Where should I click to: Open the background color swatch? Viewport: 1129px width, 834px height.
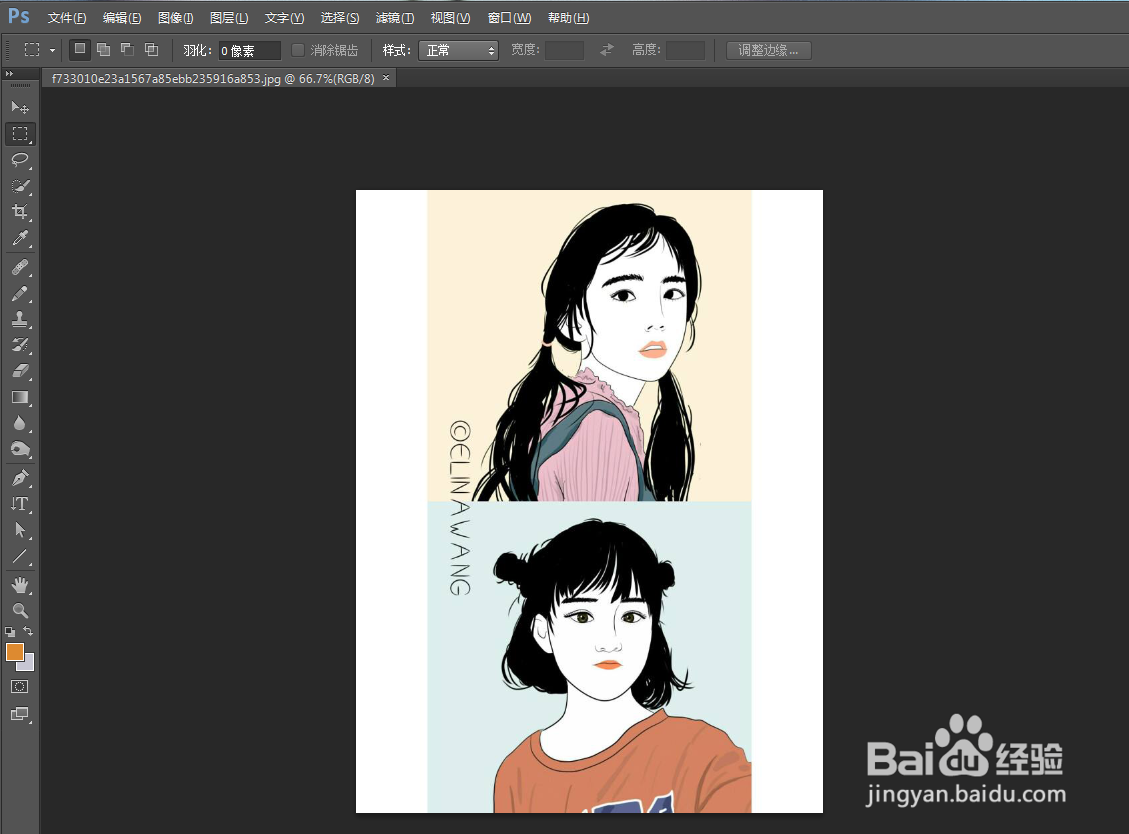pyautogui.click(x=27, y=664)
